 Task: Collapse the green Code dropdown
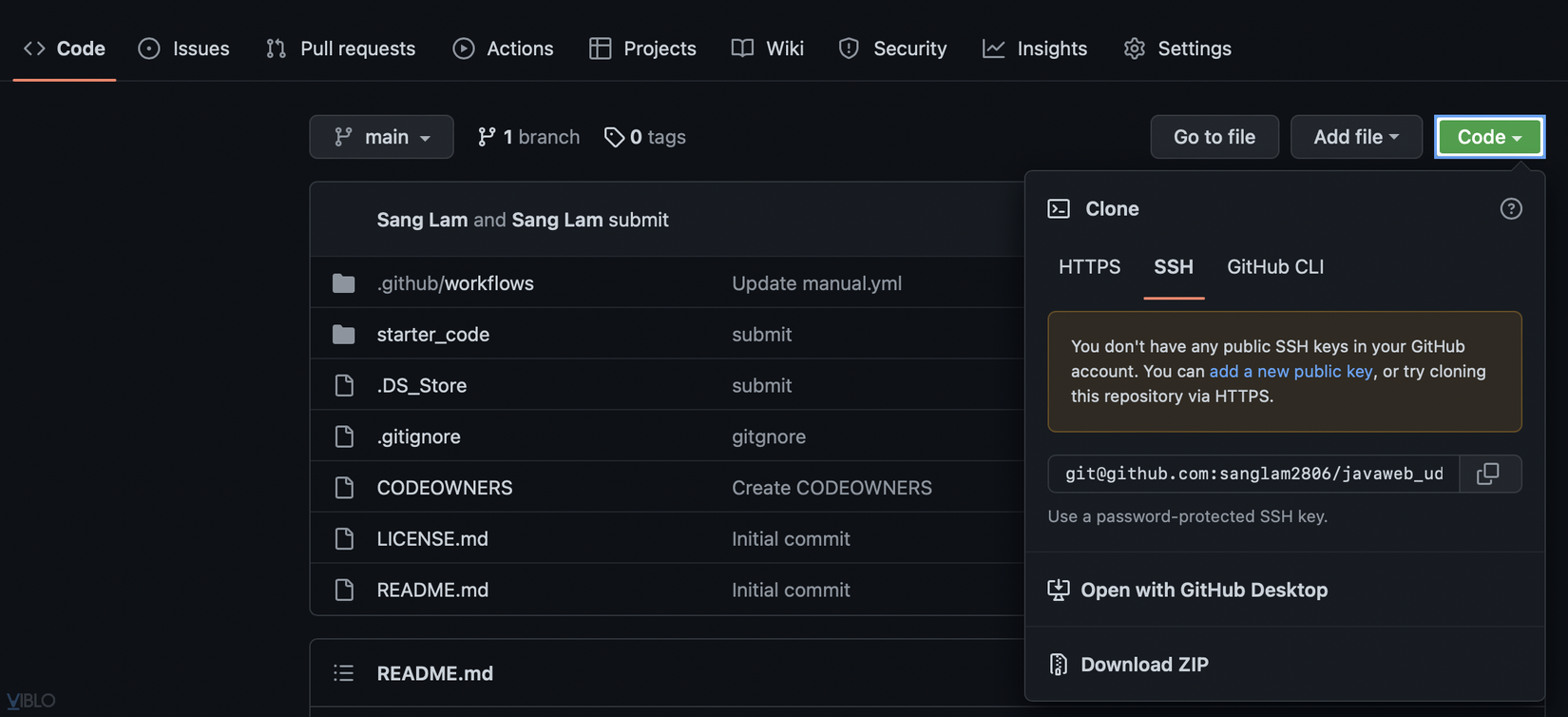(x=1488, y=137)
